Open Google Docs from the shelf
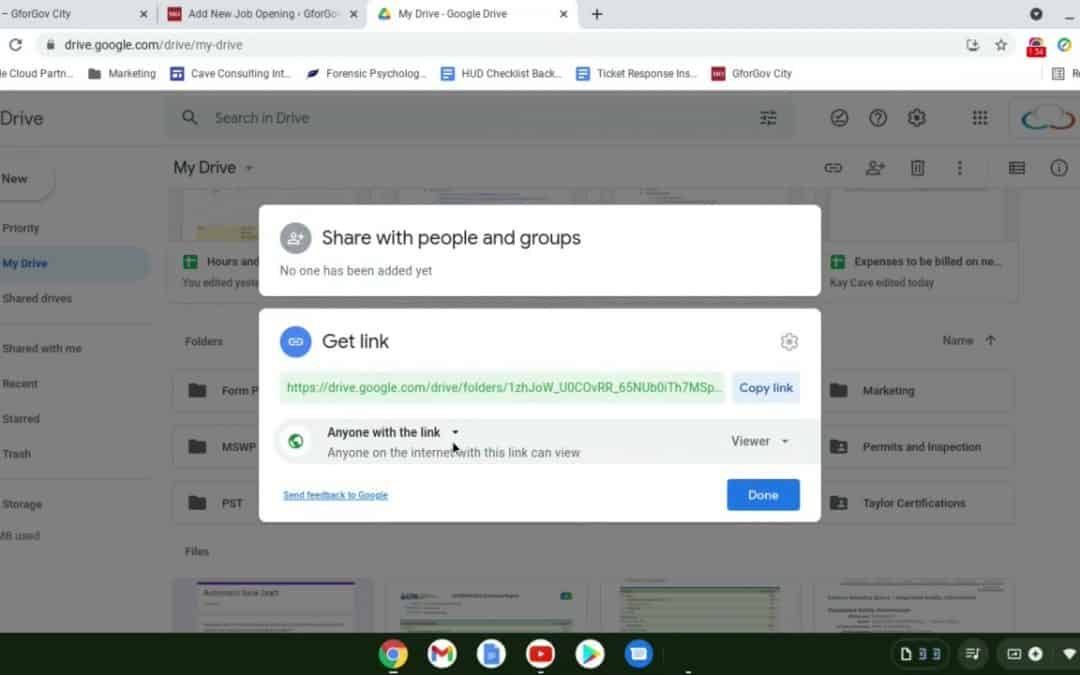Viewport: 1080px width, 675px height. click(x=491, y=654)
